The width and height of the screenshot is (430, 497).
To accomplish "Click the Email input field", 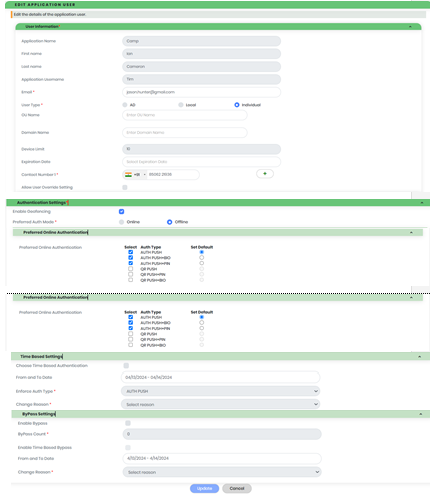I will pyautogui.click(x=201, y=92).
